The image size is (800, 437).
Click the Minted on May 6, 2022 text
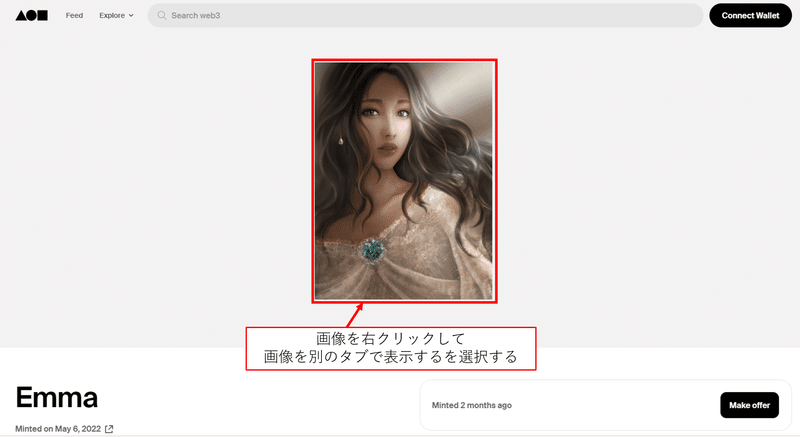(x=58, y=429)
